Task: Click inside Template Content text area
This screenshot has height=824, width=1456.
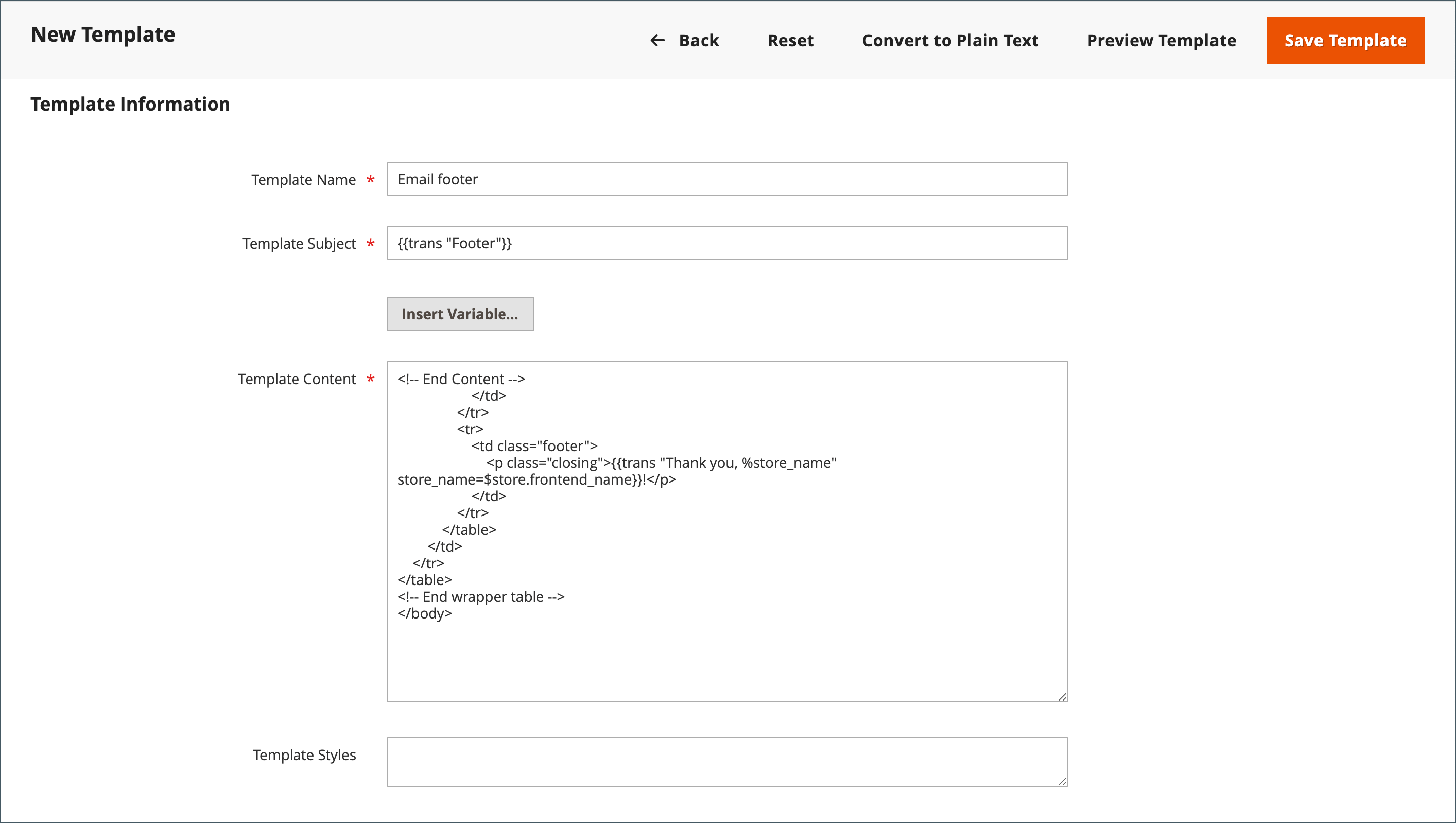Action: [726, 657]
